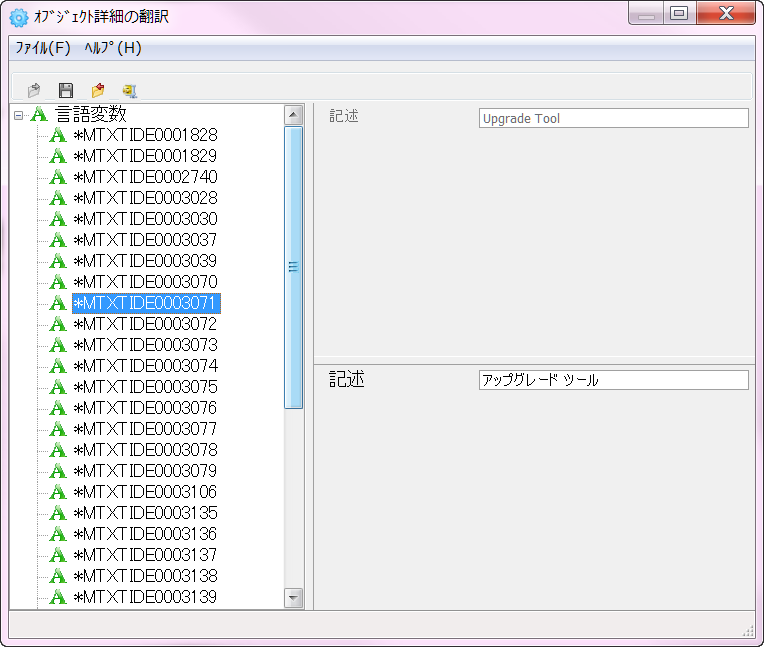Screen dimensions: 764x647
Task: Minimize the オブジェクト詳細の翻訳 window
Action: (x=646, y=14)
